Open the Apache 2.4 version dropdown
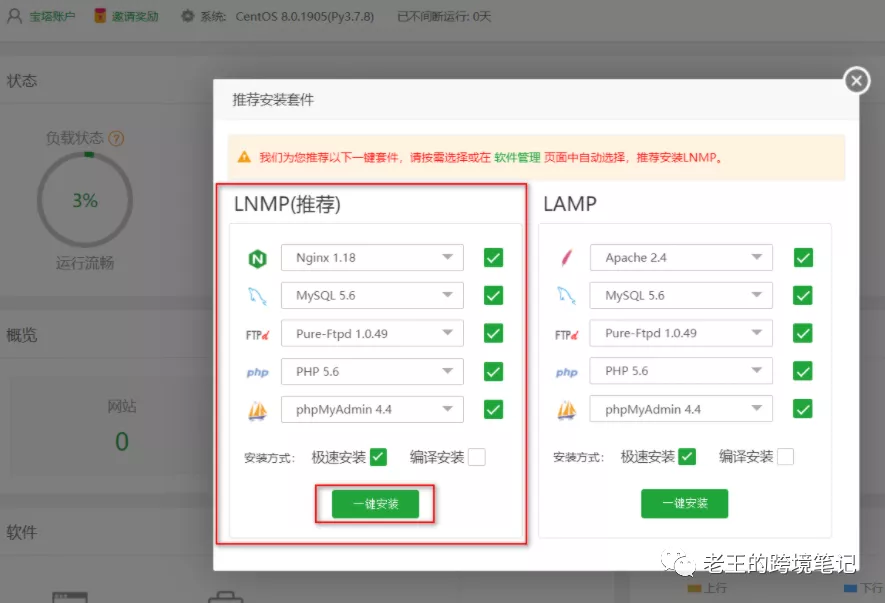The width and height of the screenshot is (885, 603). (681, 258)
